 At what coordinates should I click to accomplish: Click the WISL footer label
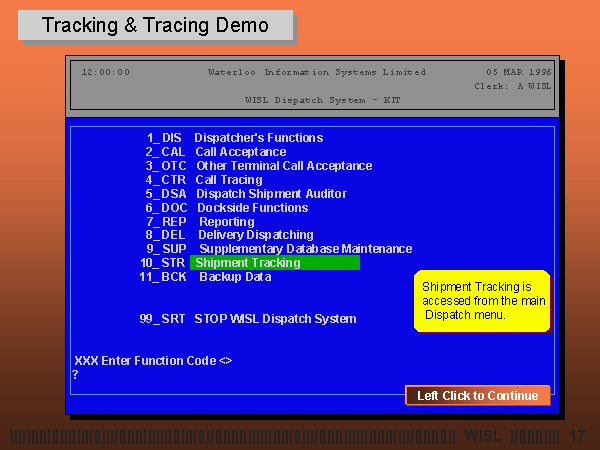pyautogui.click(x=483, y=436)
